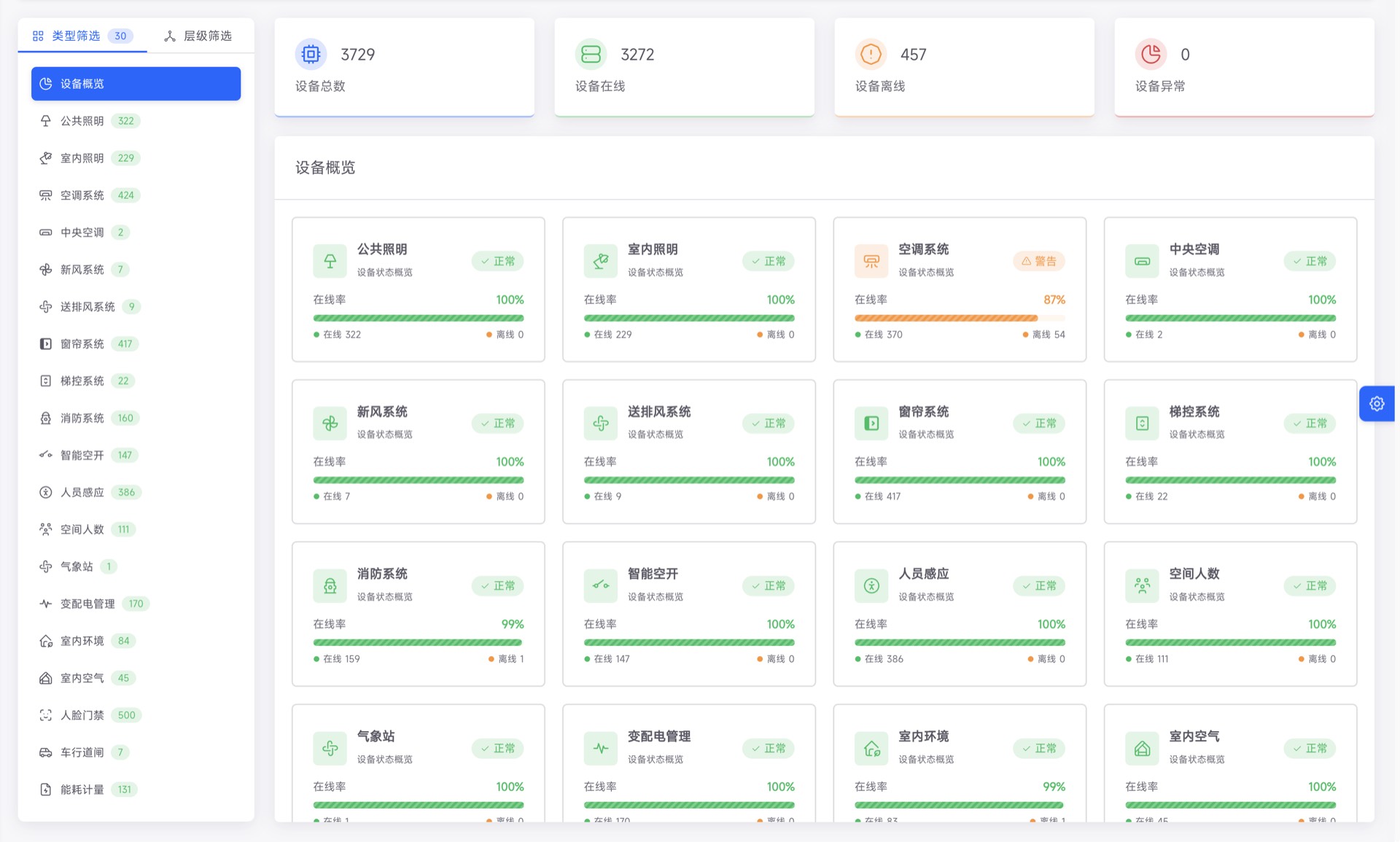
Task: Click the 空调系统 air conditioning icon in sidebar
Action: coord(44,195)
